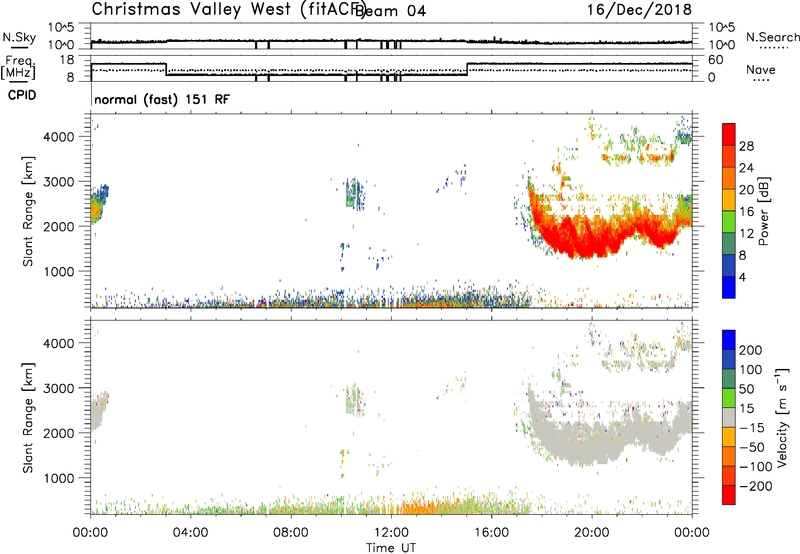Screen dimensions: 800x554
Task: Click the "4000" tick on the power panel axis
Action: pos(59,137)
